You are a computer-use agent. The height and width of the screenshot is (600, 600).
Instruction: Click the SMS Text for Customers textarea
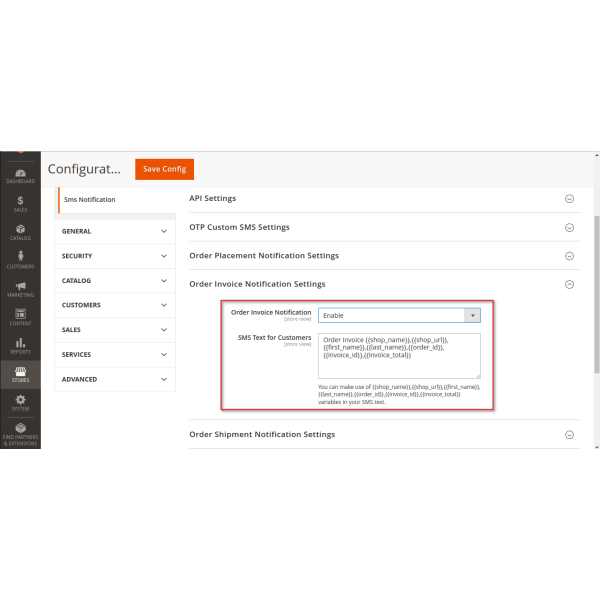[399, 355]
